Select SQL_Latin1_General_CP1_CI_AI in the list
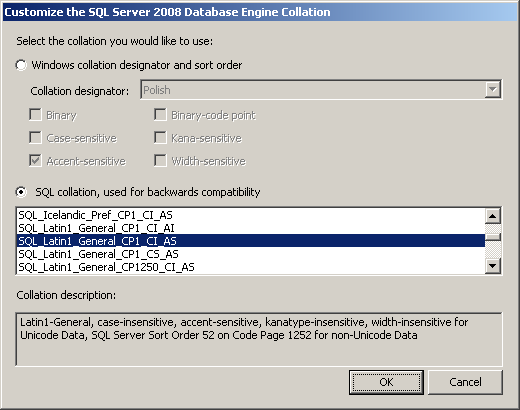 click(251, 228)
